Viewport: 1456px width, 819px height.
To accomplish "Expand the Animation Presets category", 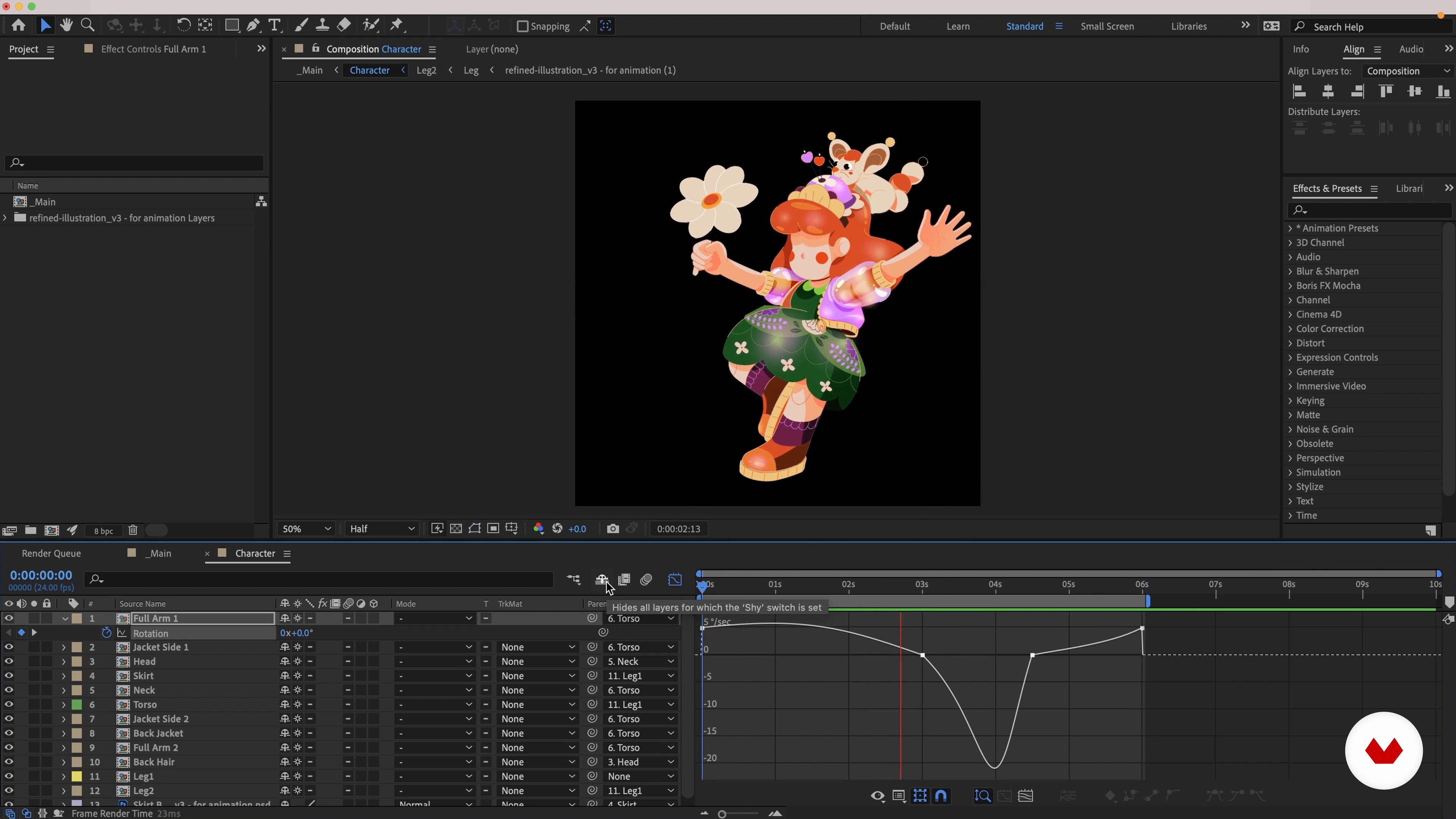I will (x=1290, y=228).
